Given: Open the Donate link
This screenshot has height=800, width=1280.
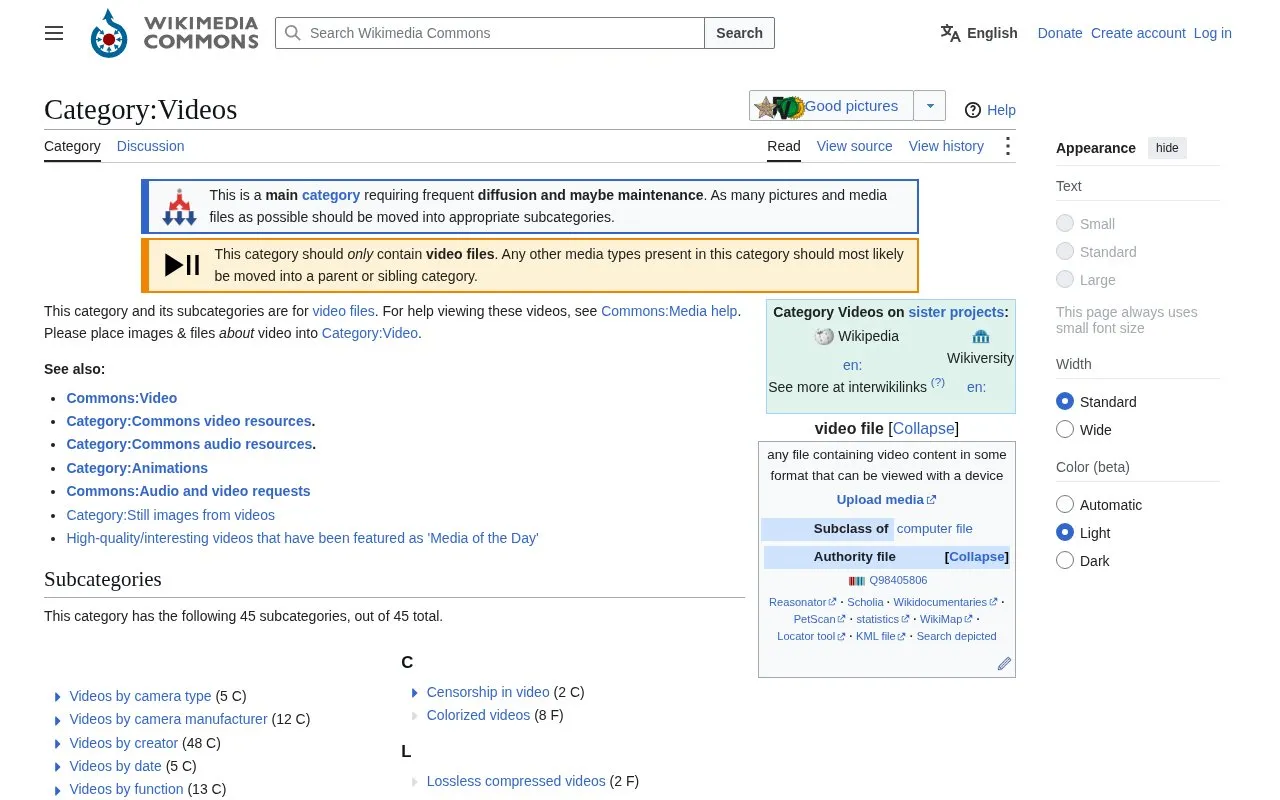Looking at the screenshot, I should coord(1060,33).
